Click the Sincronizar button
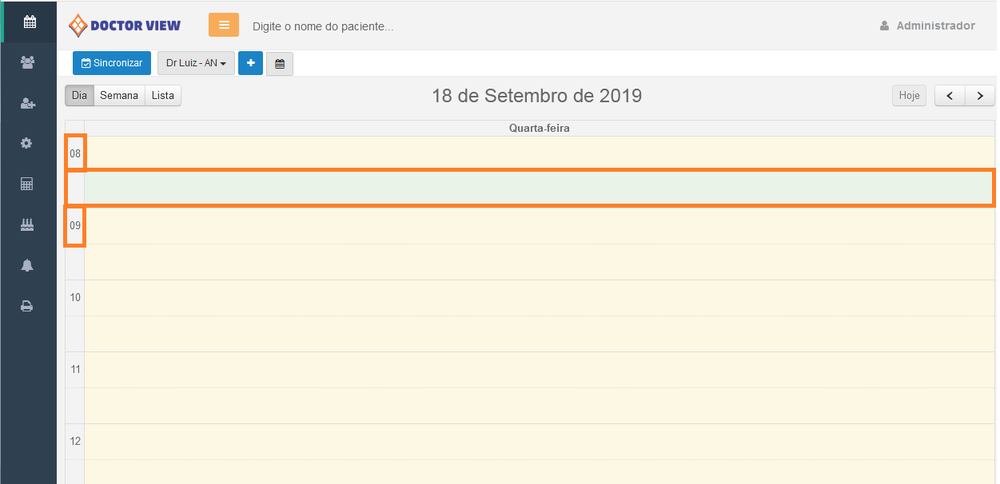This screenshot has width=1000, height=484. coord(112,64)
